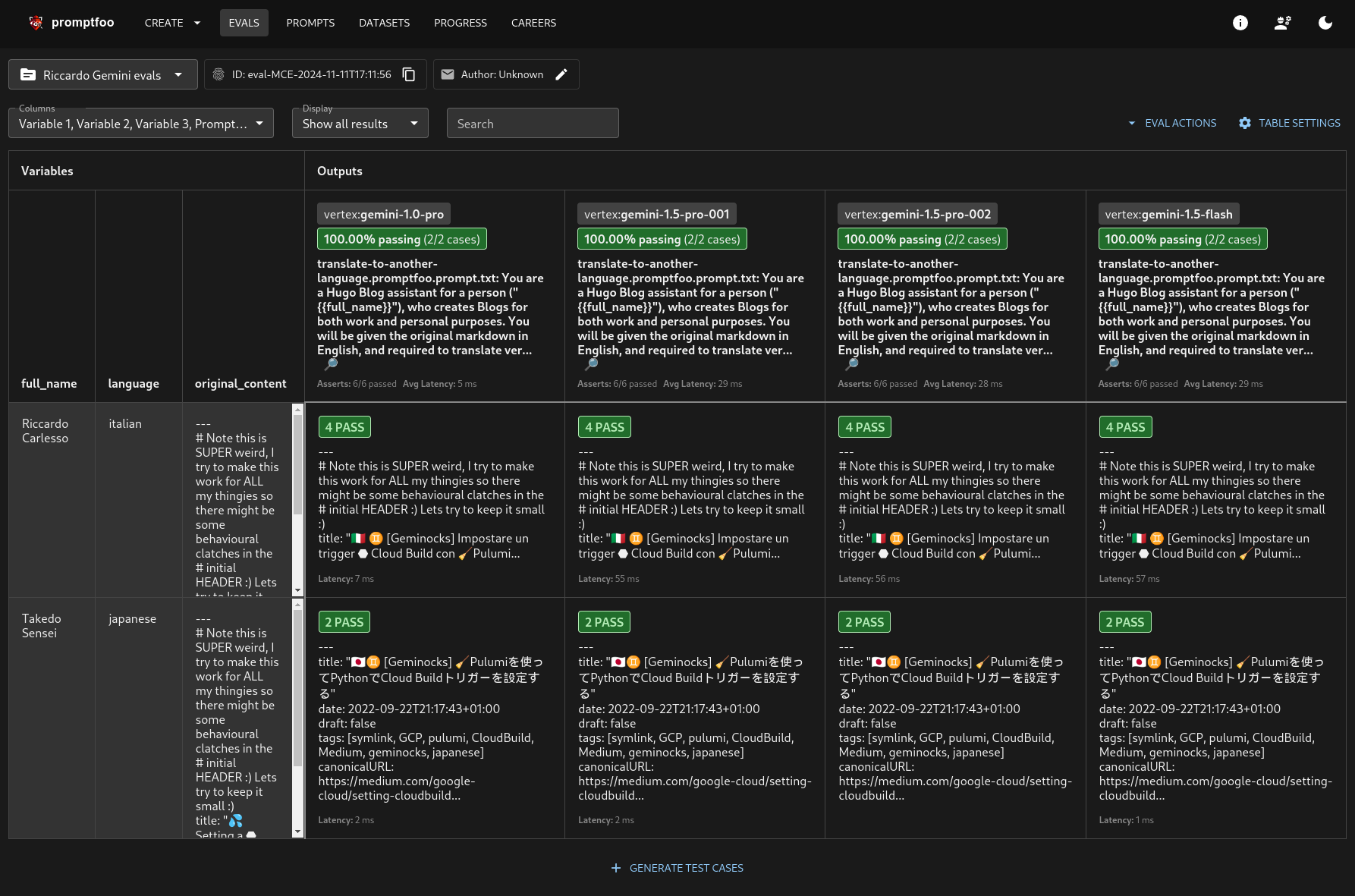Open the Riccardo Gemini evals selector

tap(103, 74)
